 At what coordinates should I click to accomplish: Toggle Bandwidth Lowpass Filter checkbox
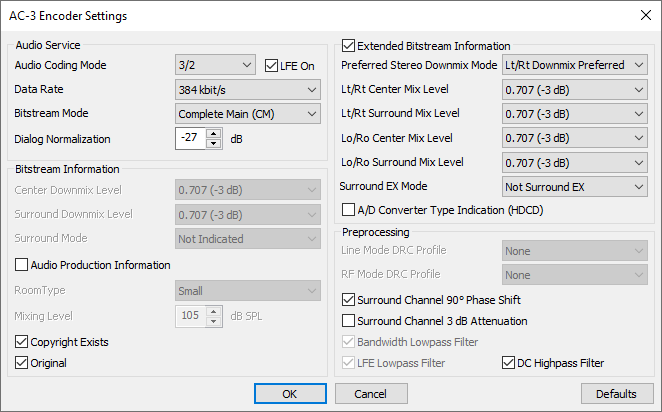coord(348,342)
